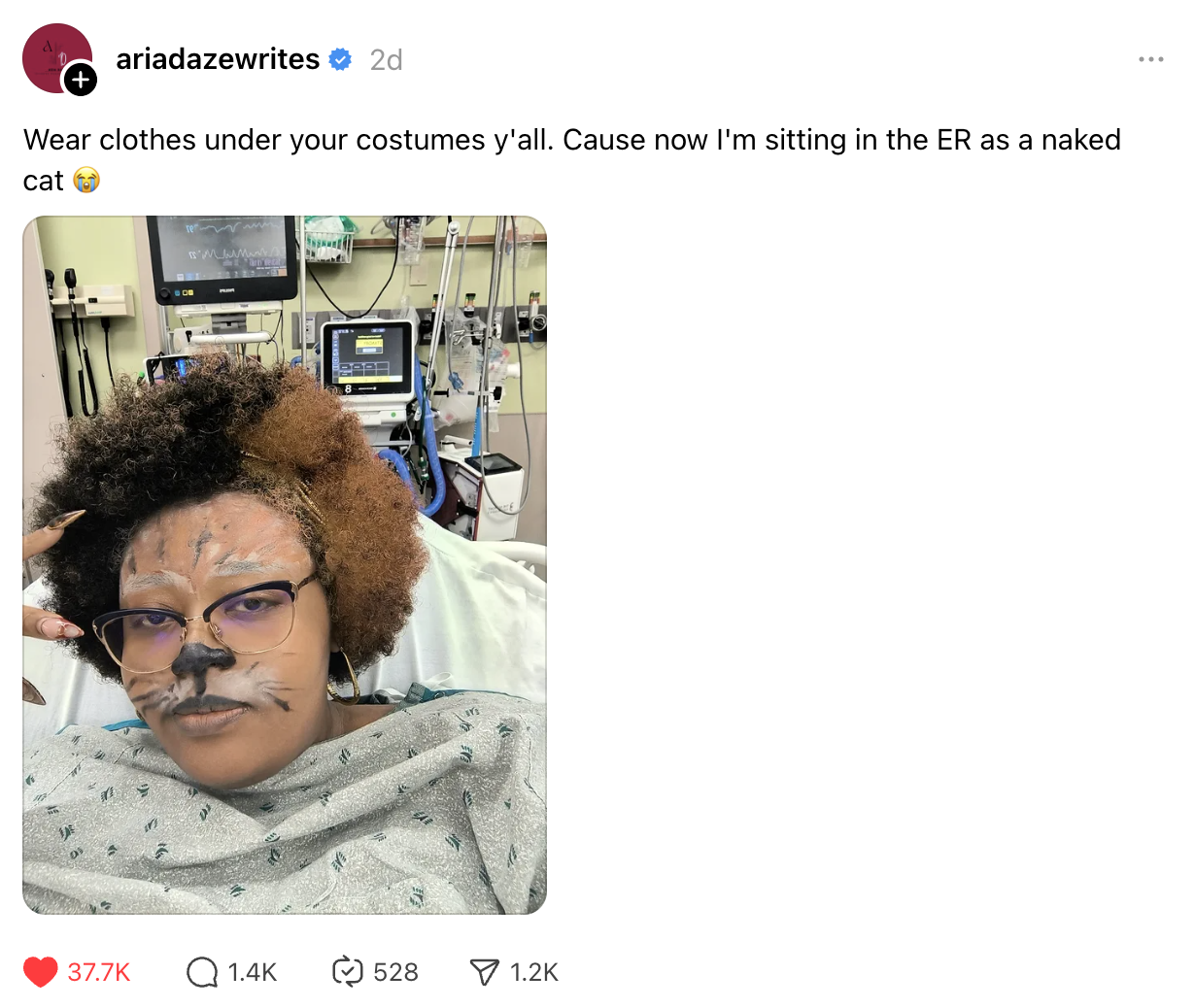The width and height of the screenshot is (1195, 1008).
Task: Open replies via the comment bubble icon
Action: tap(202, 972)
